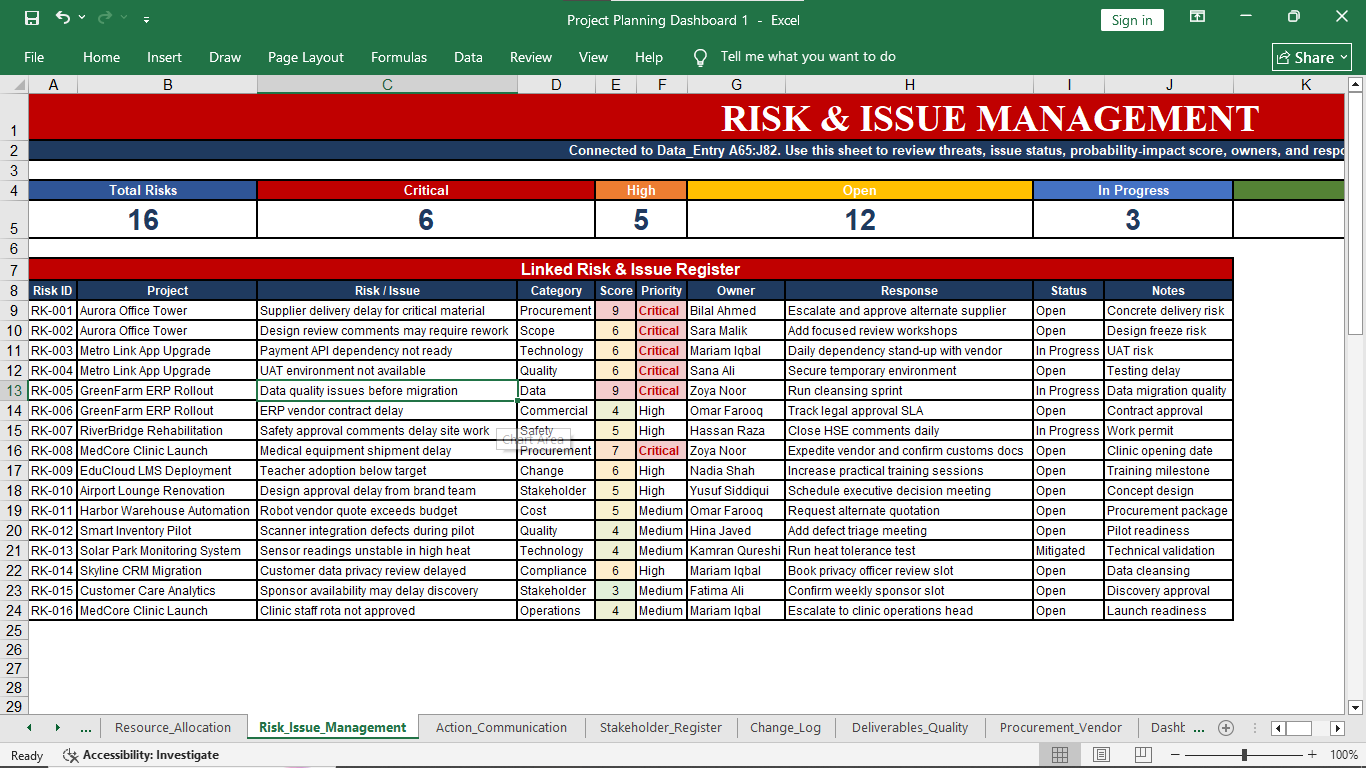Select score cell 7 for RK-008
This screenshot has width=1366, height=768.
pos(615,450)
